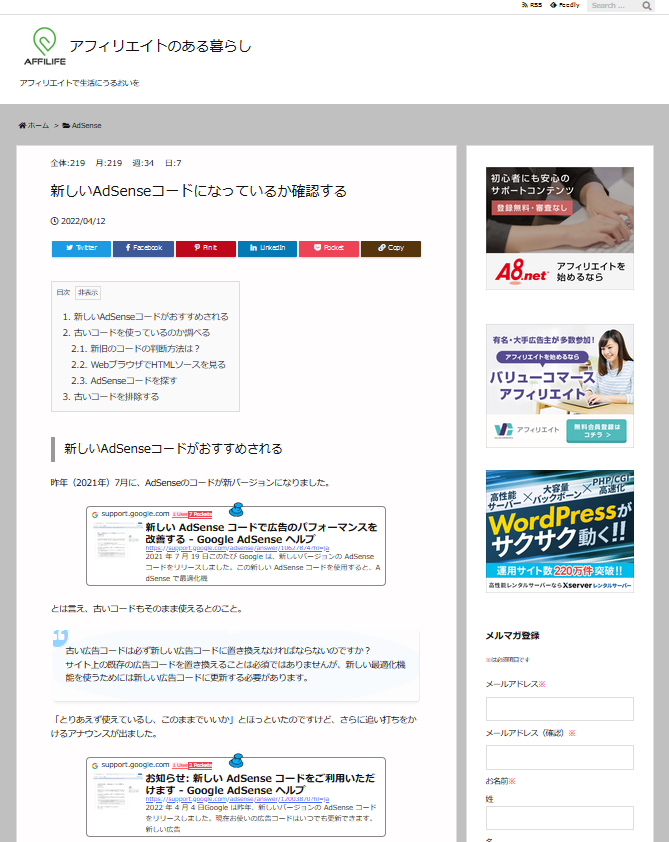This screenshot has width=669, height=842.
Task: Share the article on Twitter
Action: click(x=82, y=248)
